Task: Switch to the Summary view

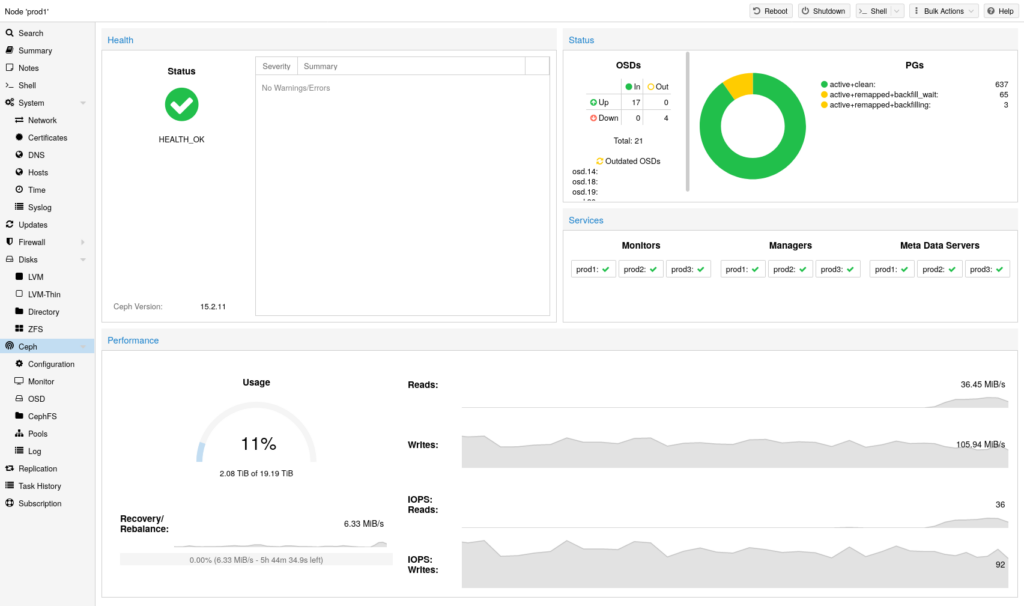Action: pyautogui.click(x=34, y=50)
